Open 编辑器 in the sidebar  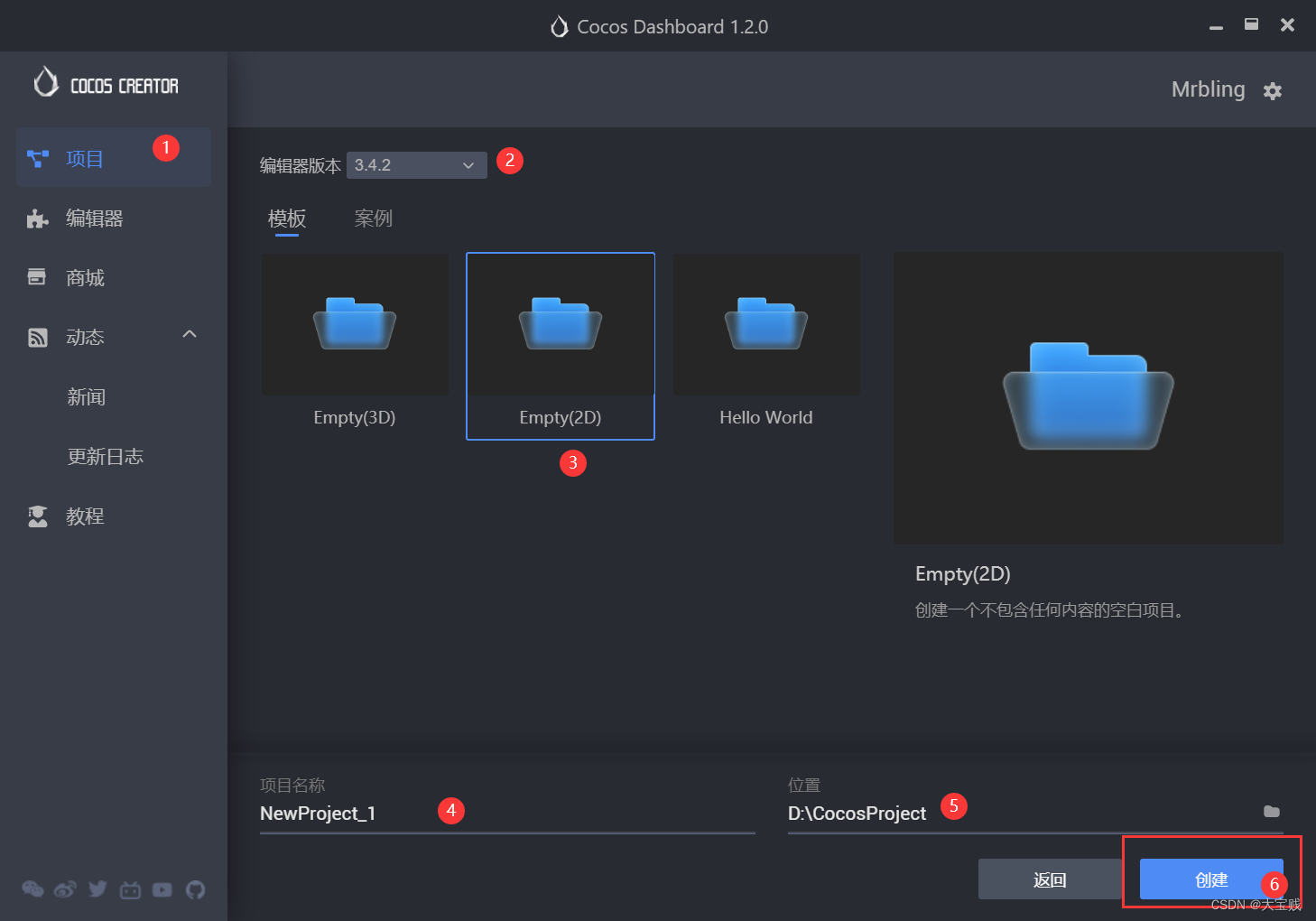[94, 219]
